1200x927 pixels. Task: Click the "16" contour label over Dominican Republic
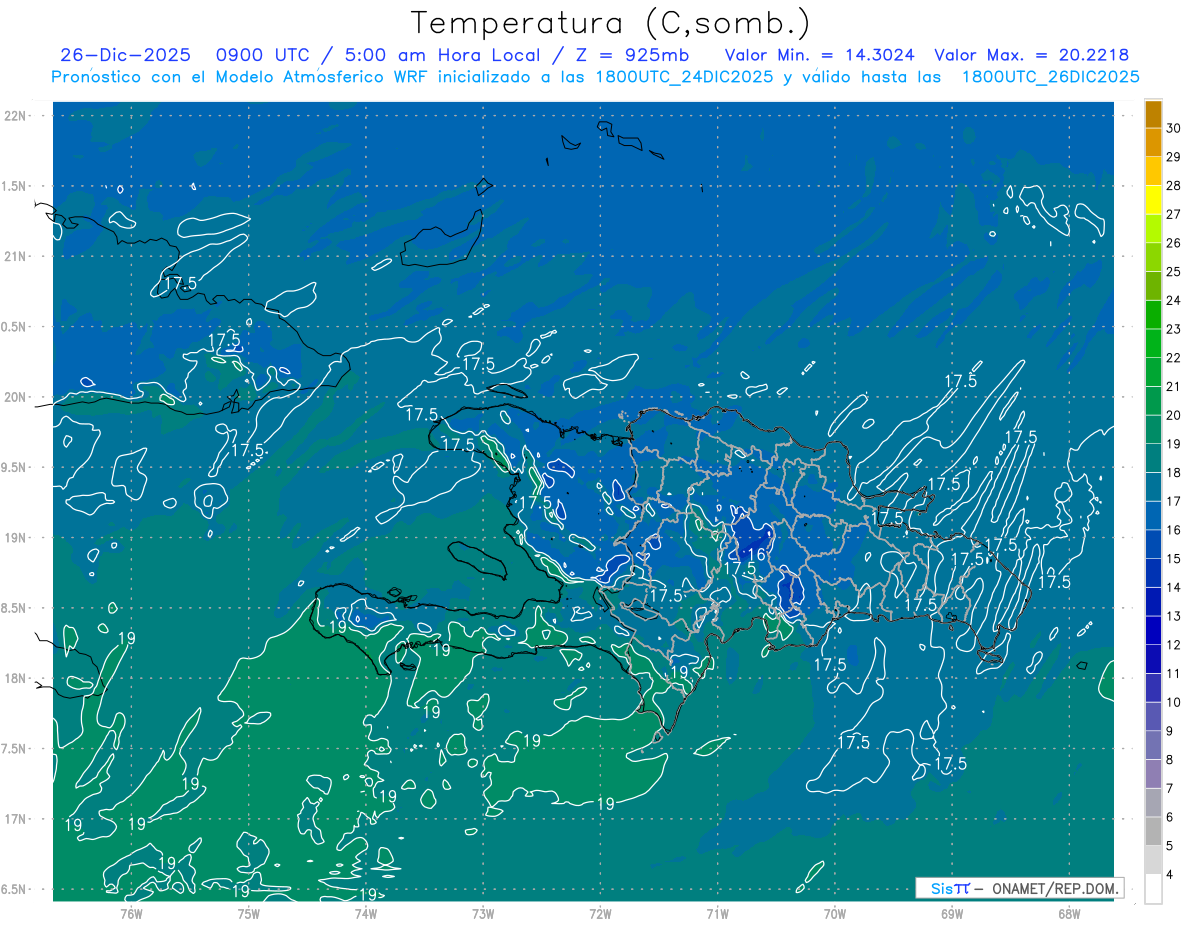(757, 555)
